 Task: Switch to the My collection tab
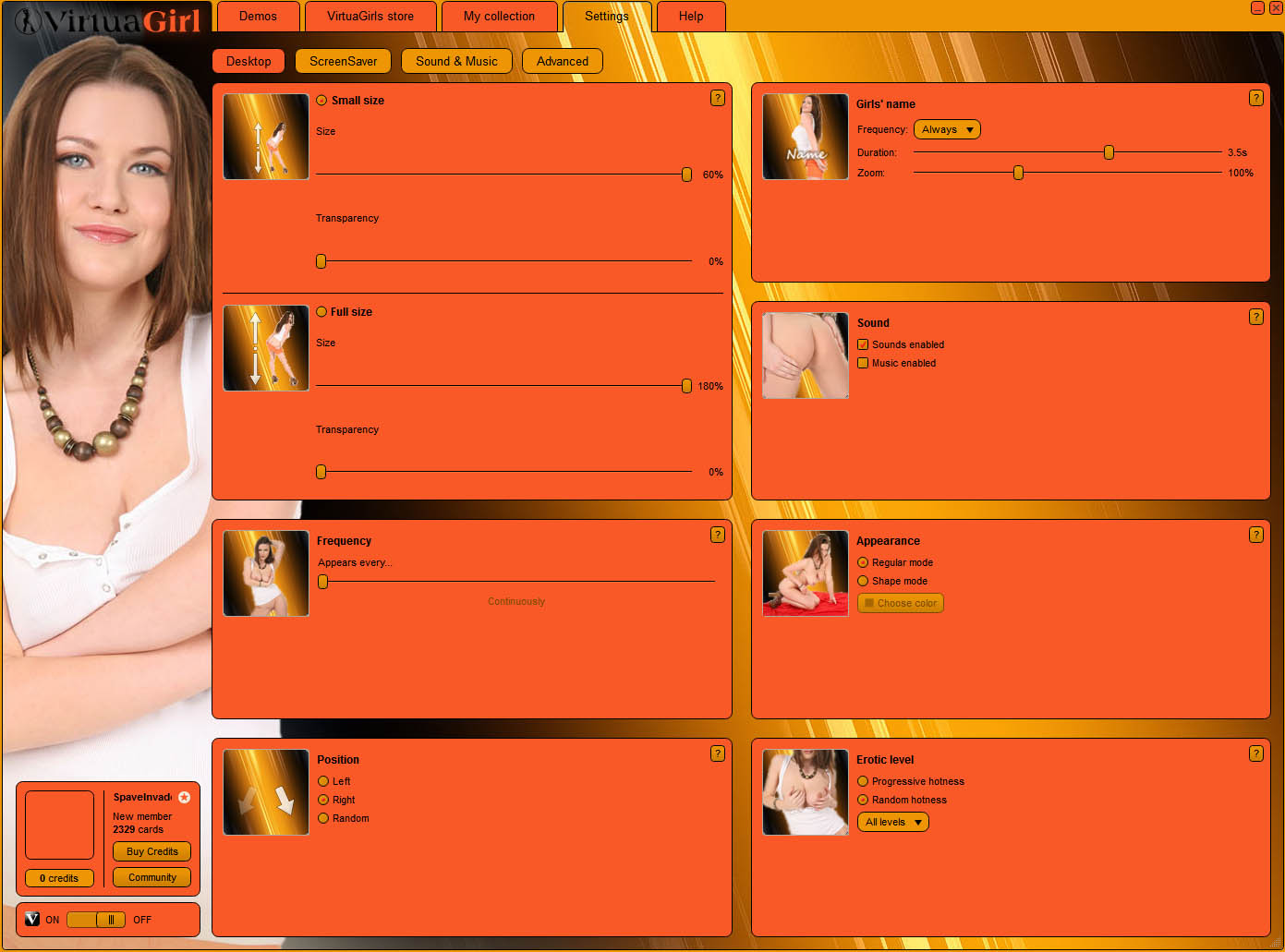pos(499,17)
